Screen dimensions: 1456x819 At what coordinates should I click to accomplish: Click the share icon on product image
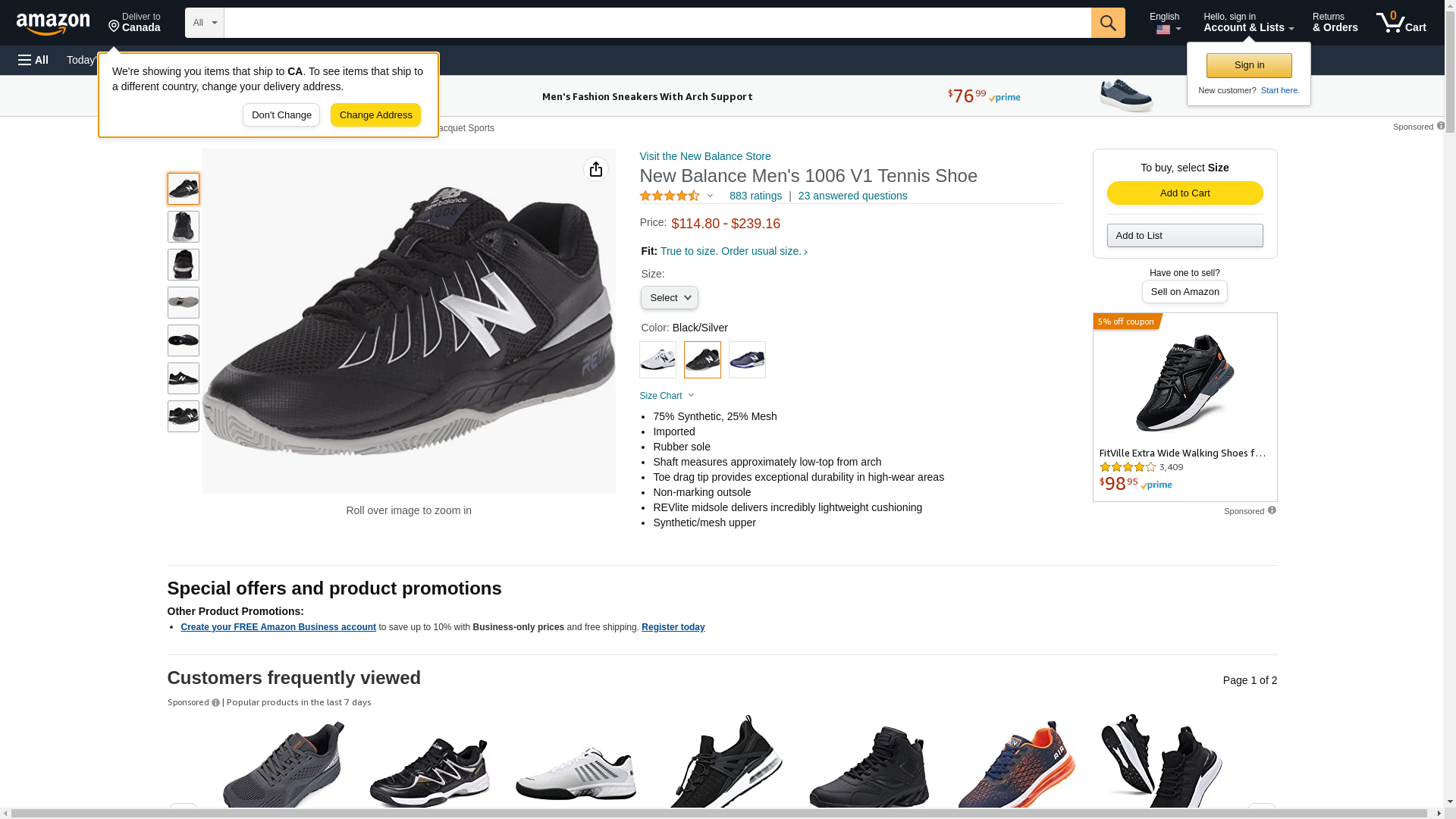596,169
